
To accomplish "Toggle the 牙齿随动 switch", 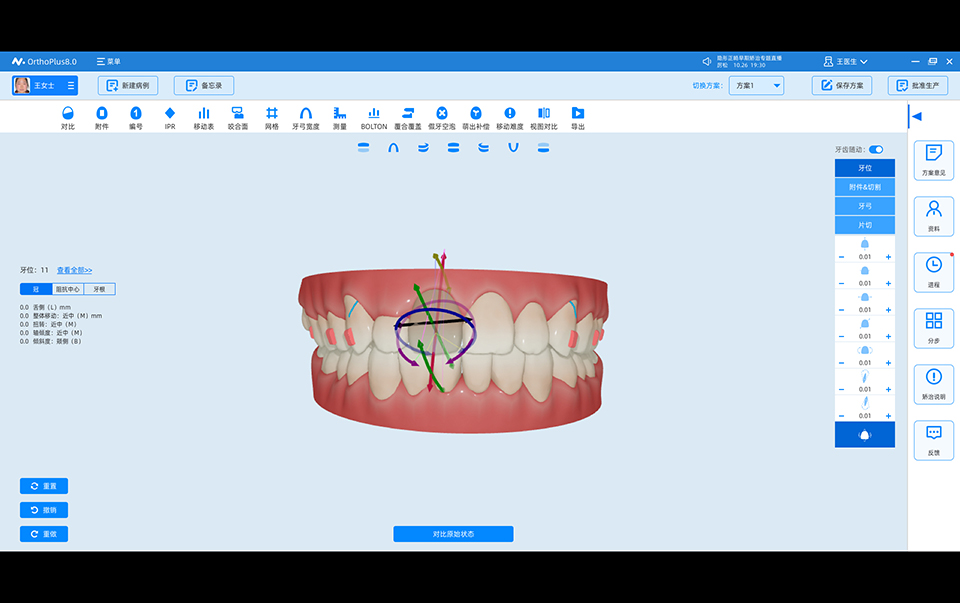I will click(x=876, y=149).
